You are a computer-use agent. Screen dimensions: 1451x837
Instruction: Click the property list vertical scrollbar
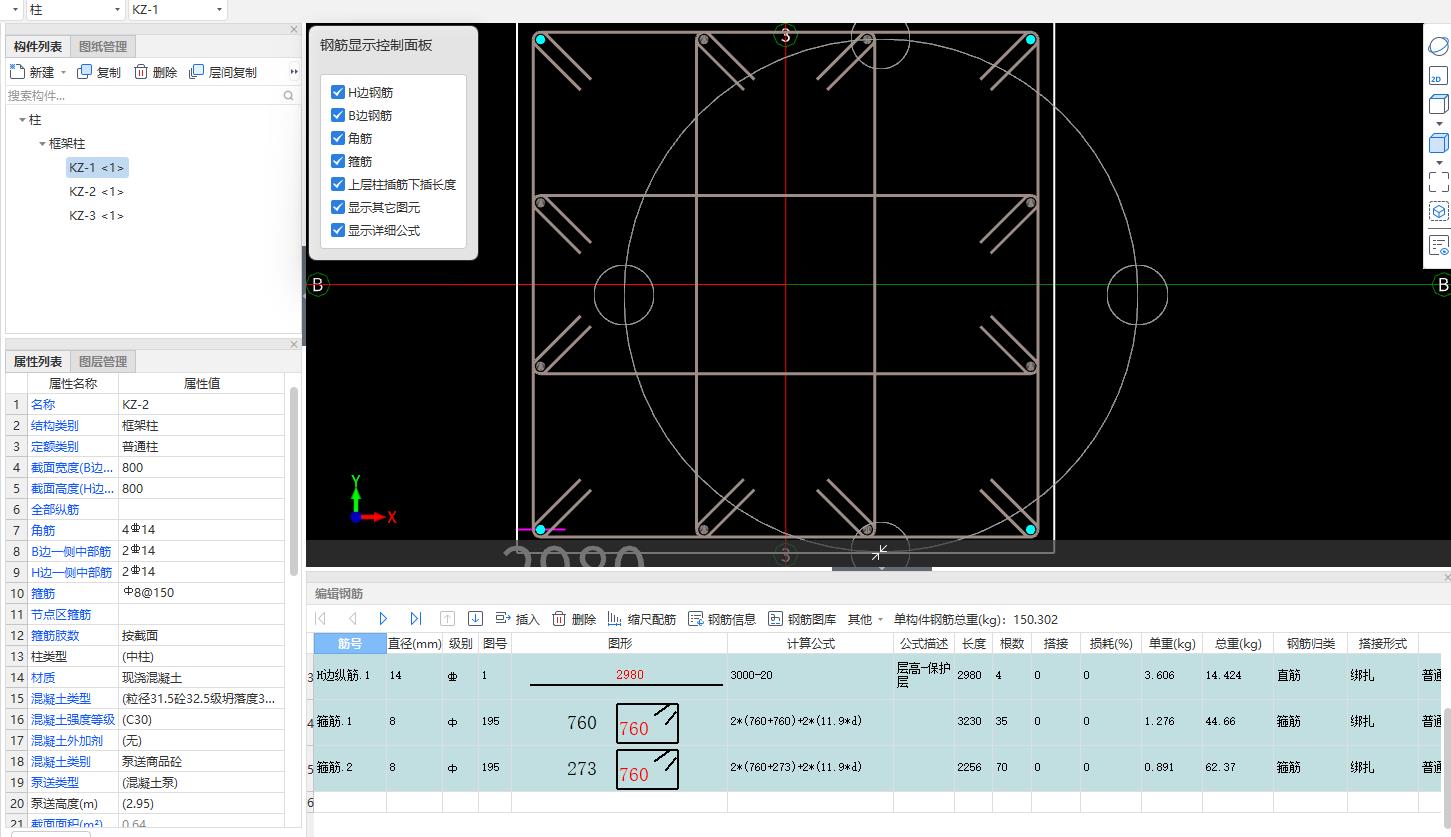click(294, 482)
